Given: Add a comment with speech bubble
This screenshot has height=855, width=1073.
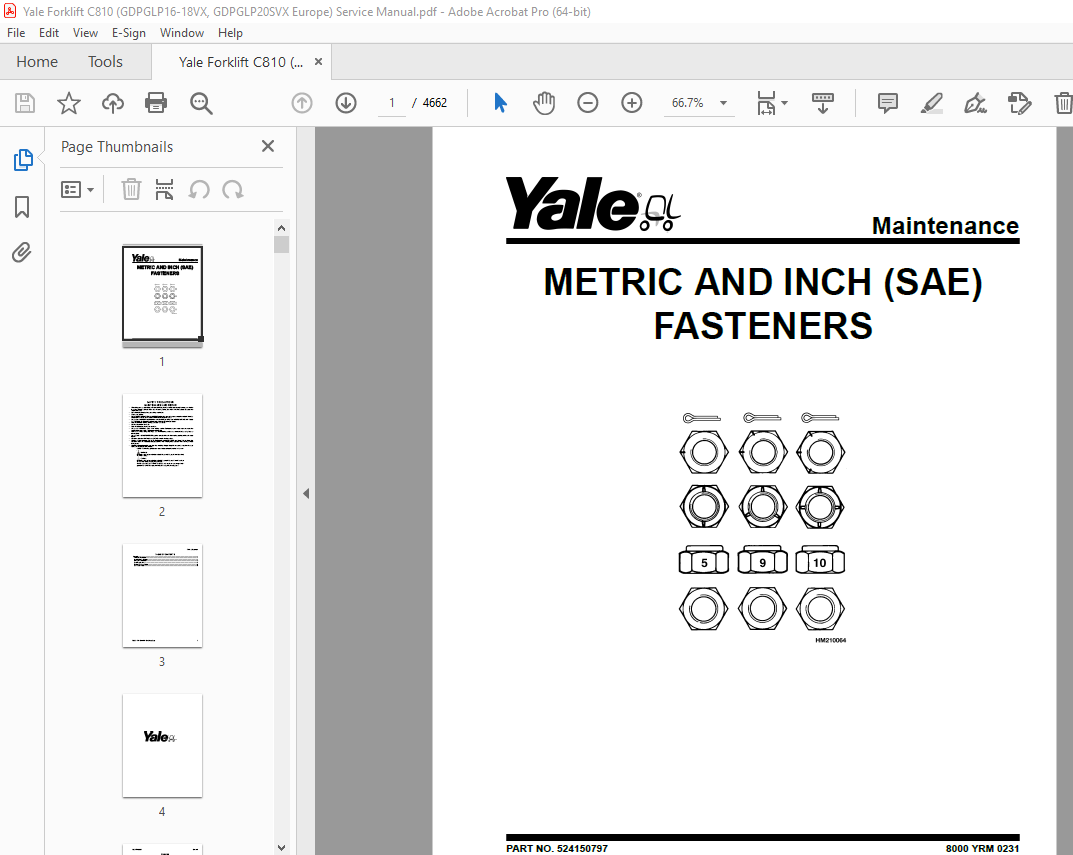Looking at the screenshot, I should [888, 103].
